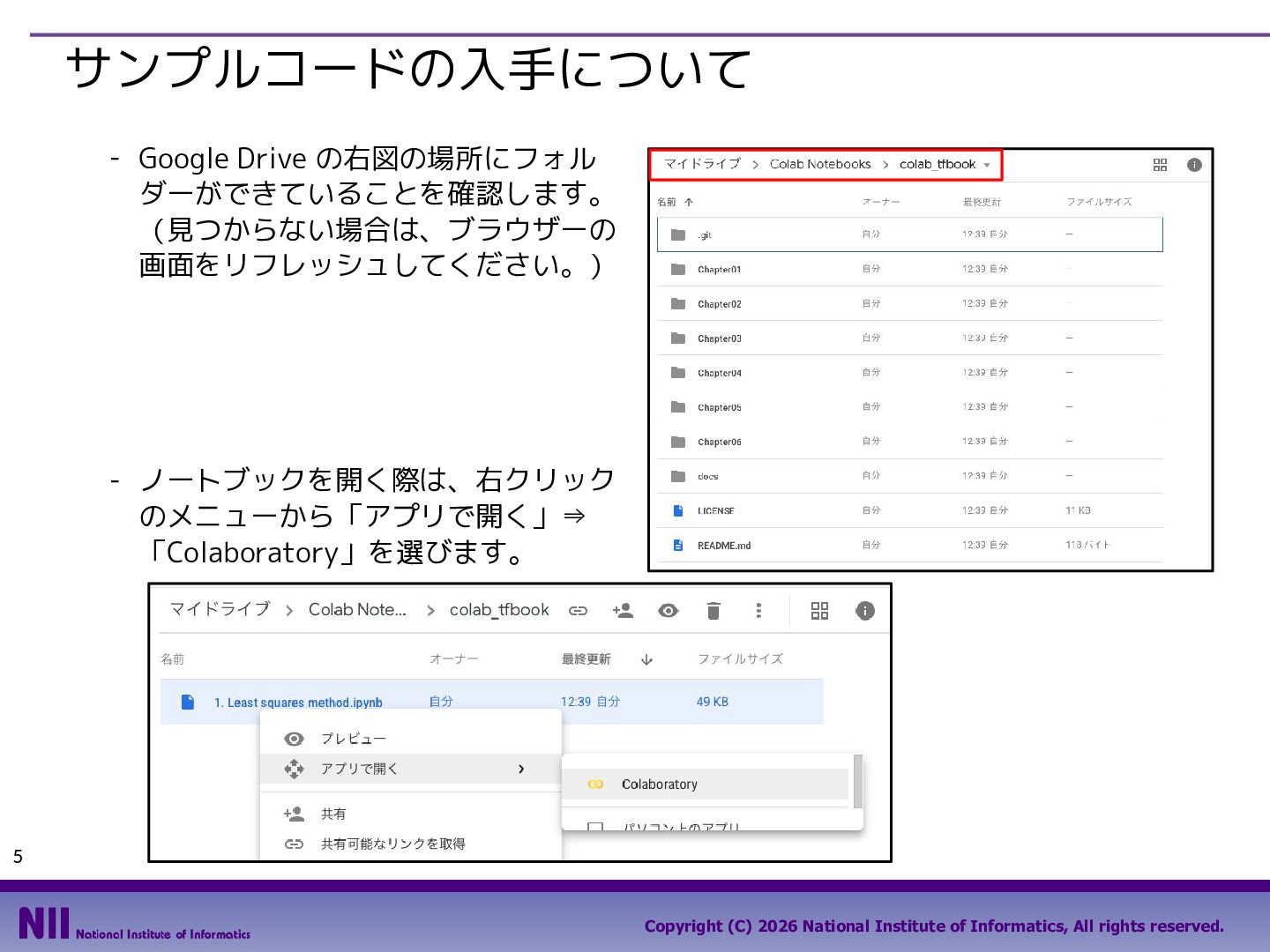The height and width of the screenshot is (952, 1270).
Task: Choose プレビュー from the context menu
Action: tap(411, 739)
